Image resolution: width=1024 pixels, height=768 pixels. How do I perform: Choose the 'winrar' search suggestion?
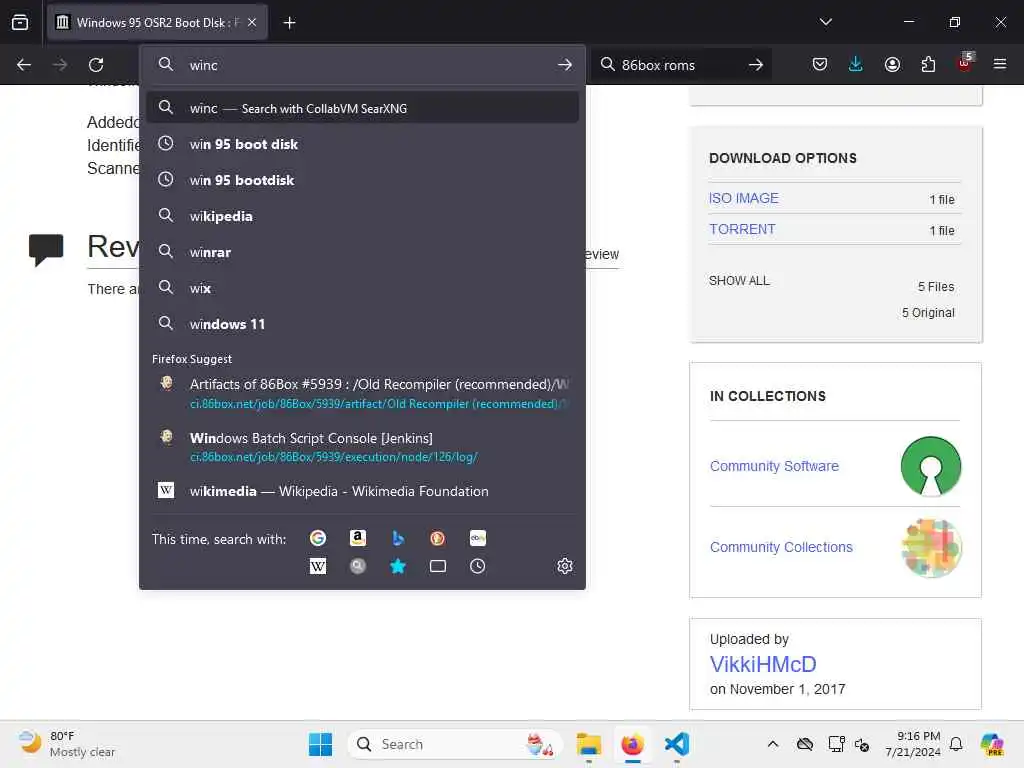point(362,251)
